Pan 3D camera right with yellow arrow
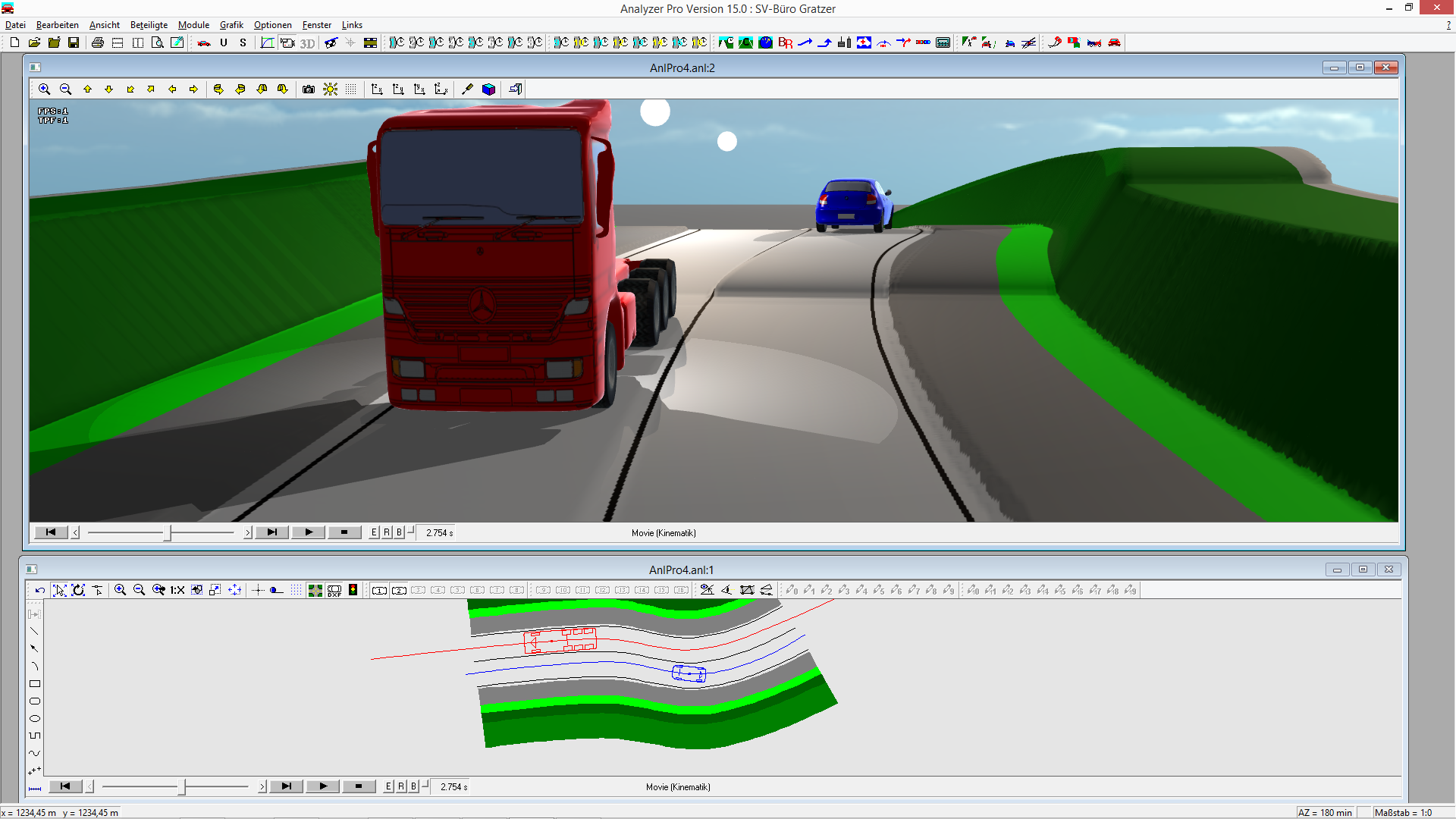Image resolution: width=1456 pixels, height=819 pixels. [x=193, y=89]
